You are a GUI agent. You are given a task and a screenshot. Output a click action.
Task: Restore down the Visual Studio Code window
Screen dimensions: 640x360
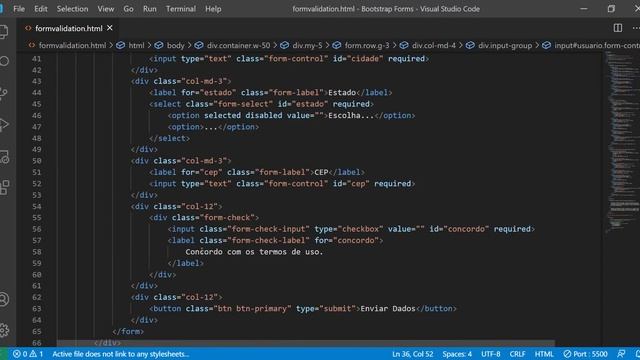point(611,9)
